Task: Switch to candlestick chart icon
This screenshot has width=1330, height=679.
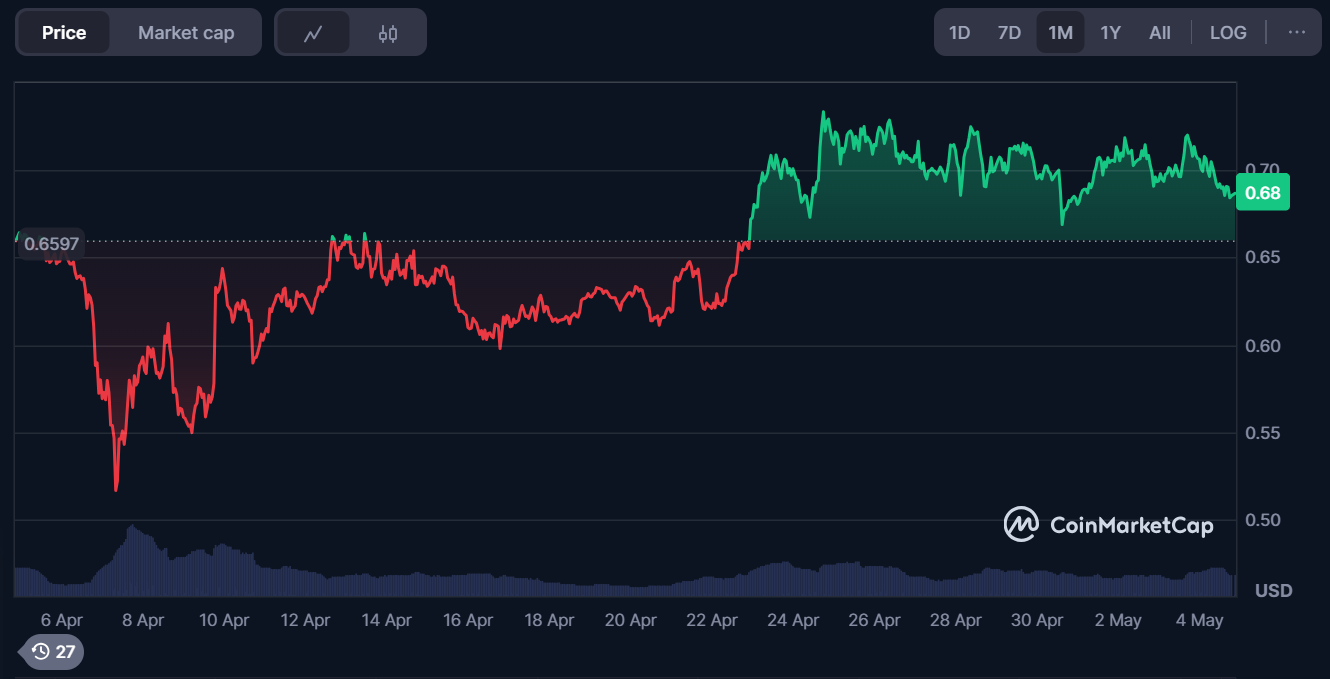Action: point(388,33)
